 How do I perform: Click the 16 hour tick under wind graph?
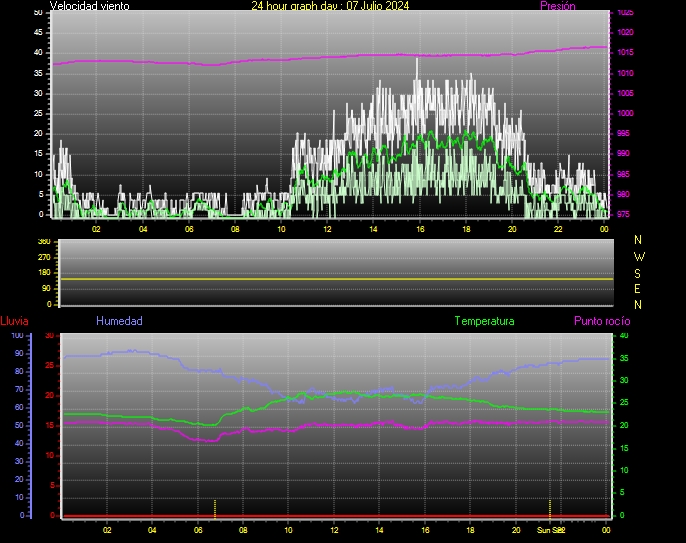420,229
